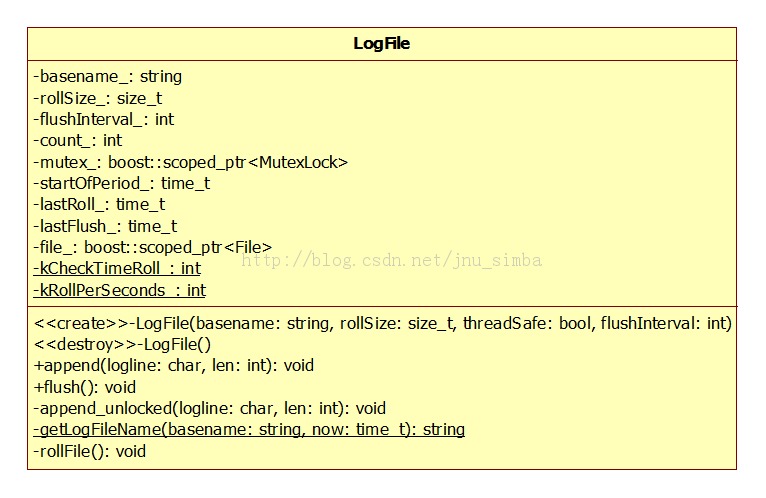Viewport: 766px width, 498px height.
Task: Click the flushInterval_ int attribute
Action: click(103, 119)
